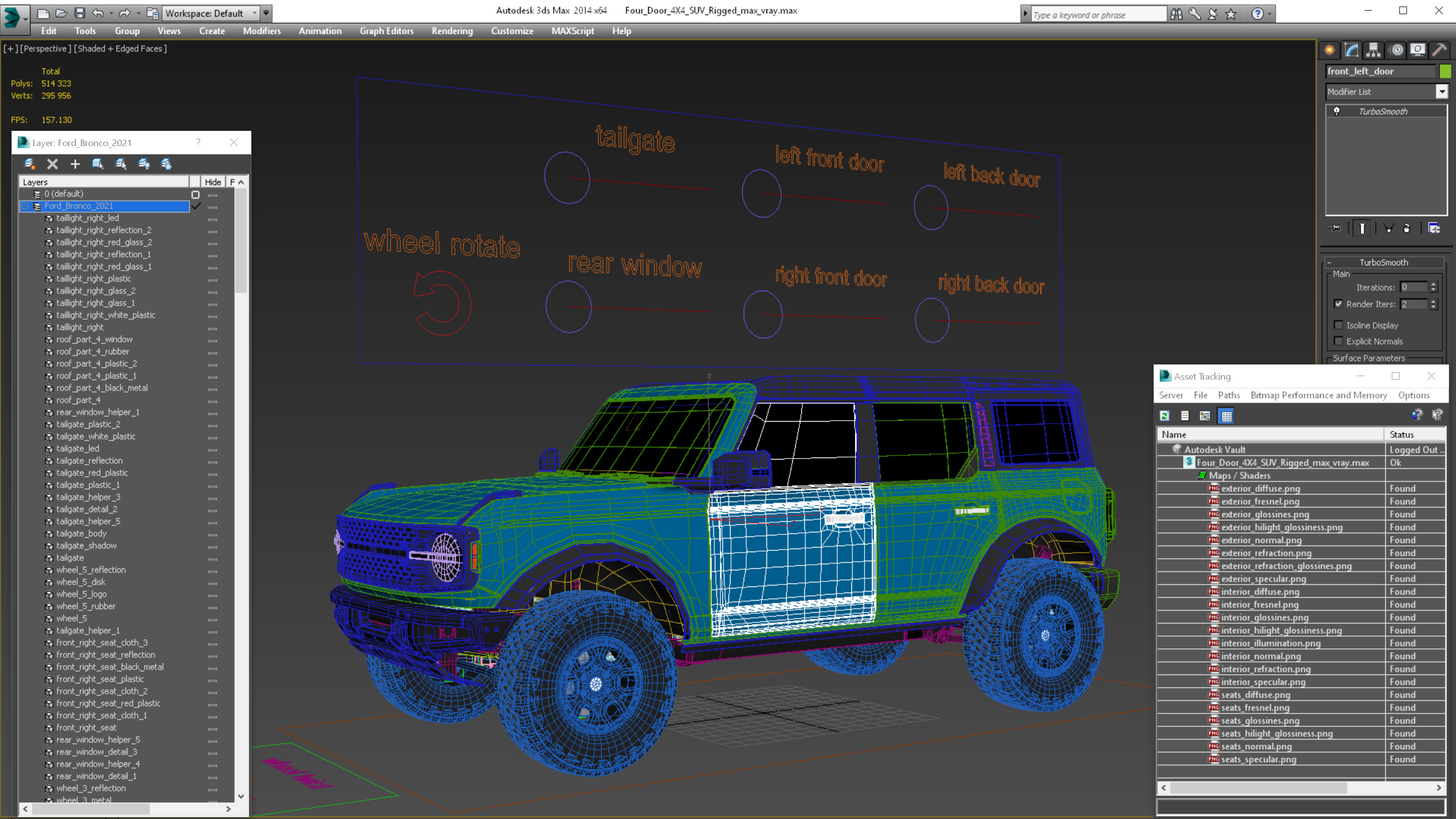Toggle current-layer box for 0 (default) layer
1456x819 pixels.
coord(196,195)
